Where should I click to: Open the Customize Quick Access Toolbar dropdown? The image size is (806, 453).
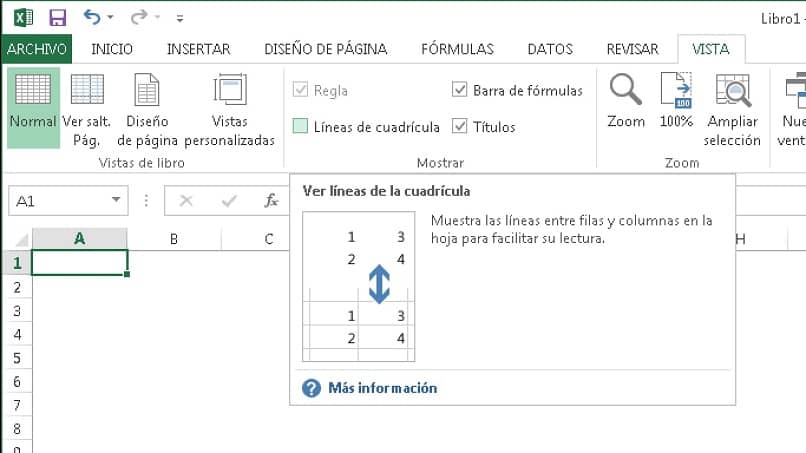click(179, 18)
